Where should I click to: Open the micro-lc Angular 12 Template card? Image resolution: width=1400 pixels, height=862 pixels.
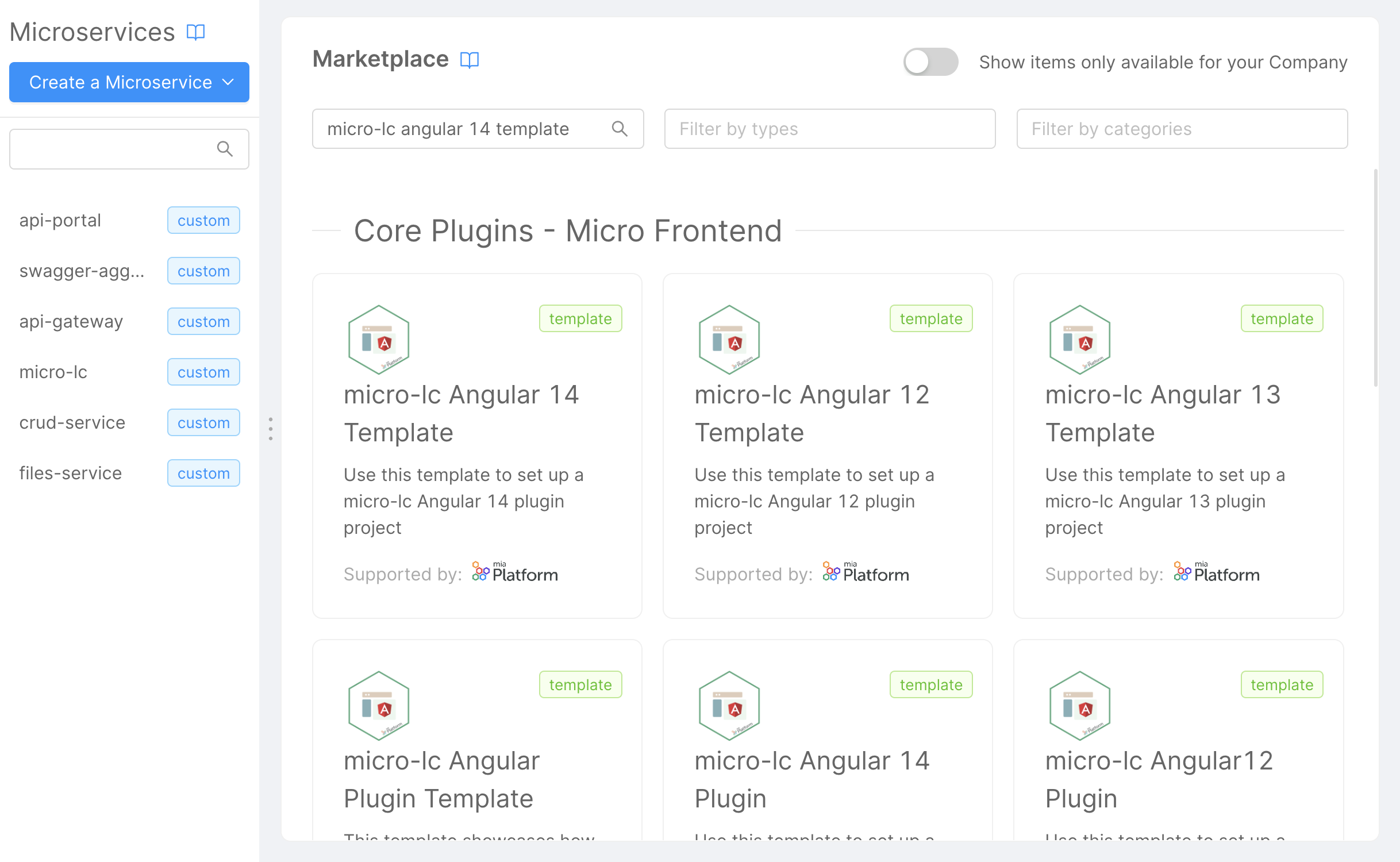[828, 448]
